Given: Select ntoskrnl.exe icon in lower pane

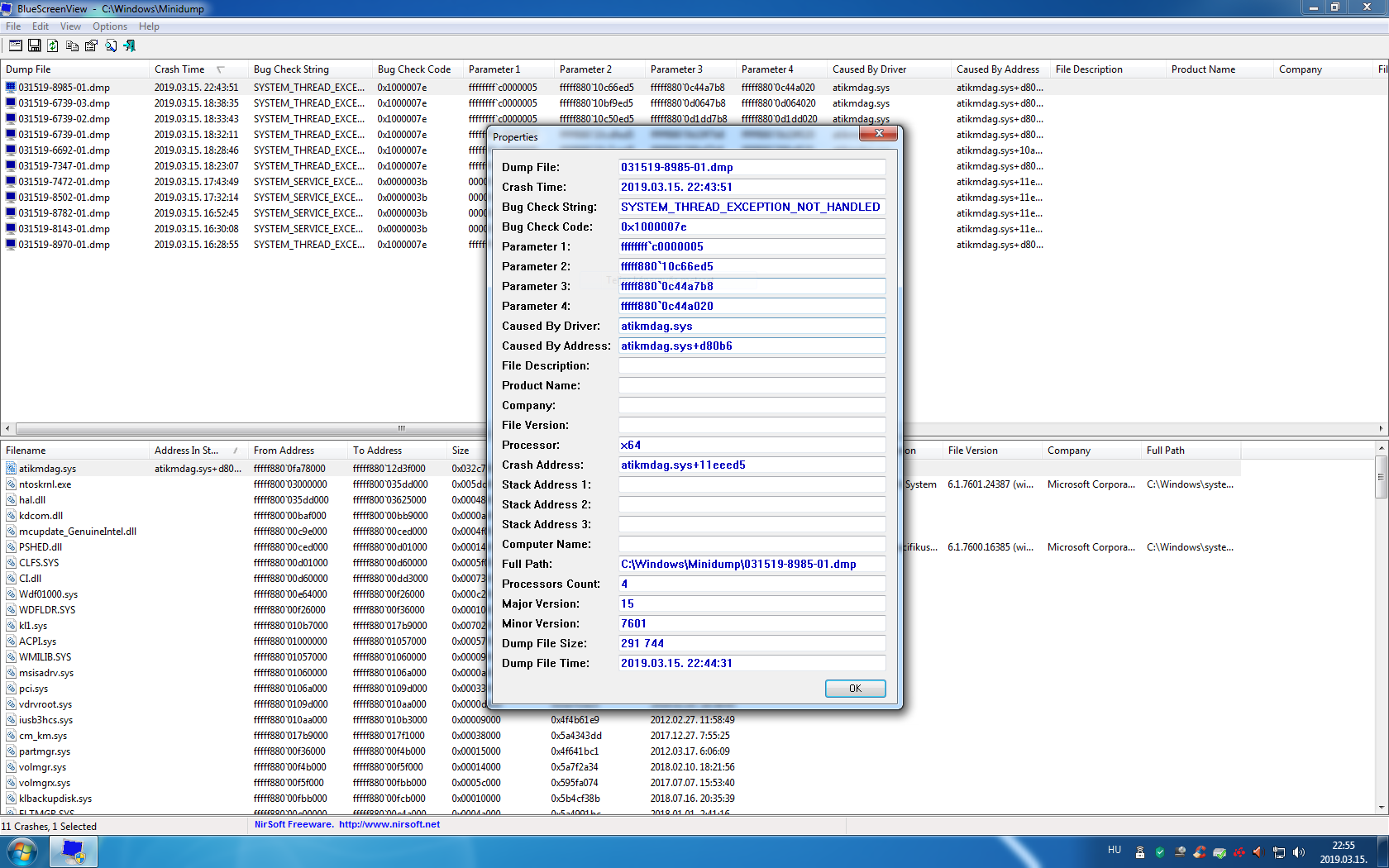Looking at the screenshot, I should point(11,484).
